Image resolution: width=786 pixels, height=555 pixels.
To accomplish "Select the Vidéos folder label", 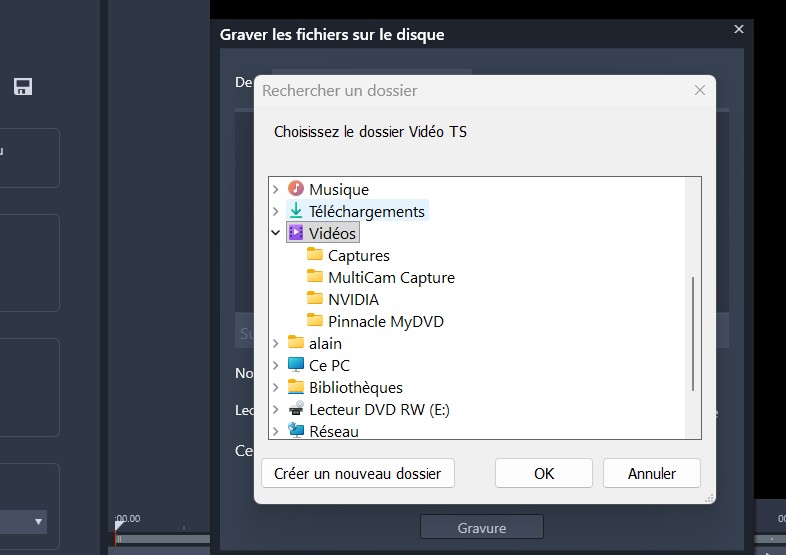I will (332, 234).
